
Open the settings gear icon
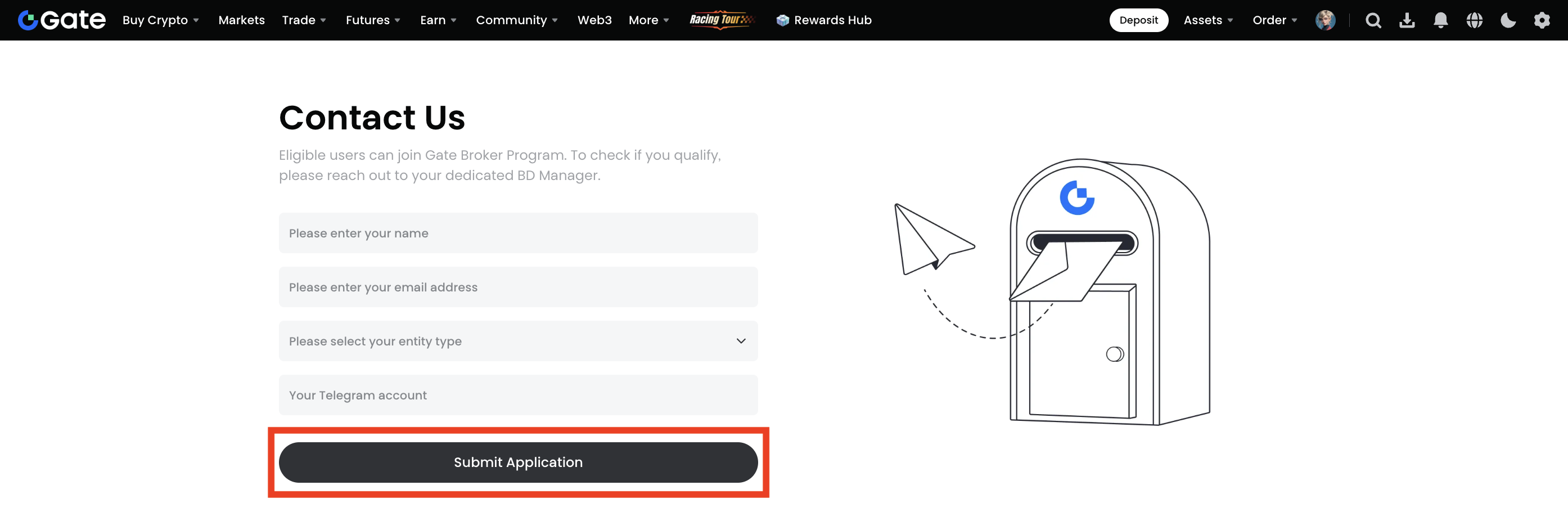click(1541, 20)
